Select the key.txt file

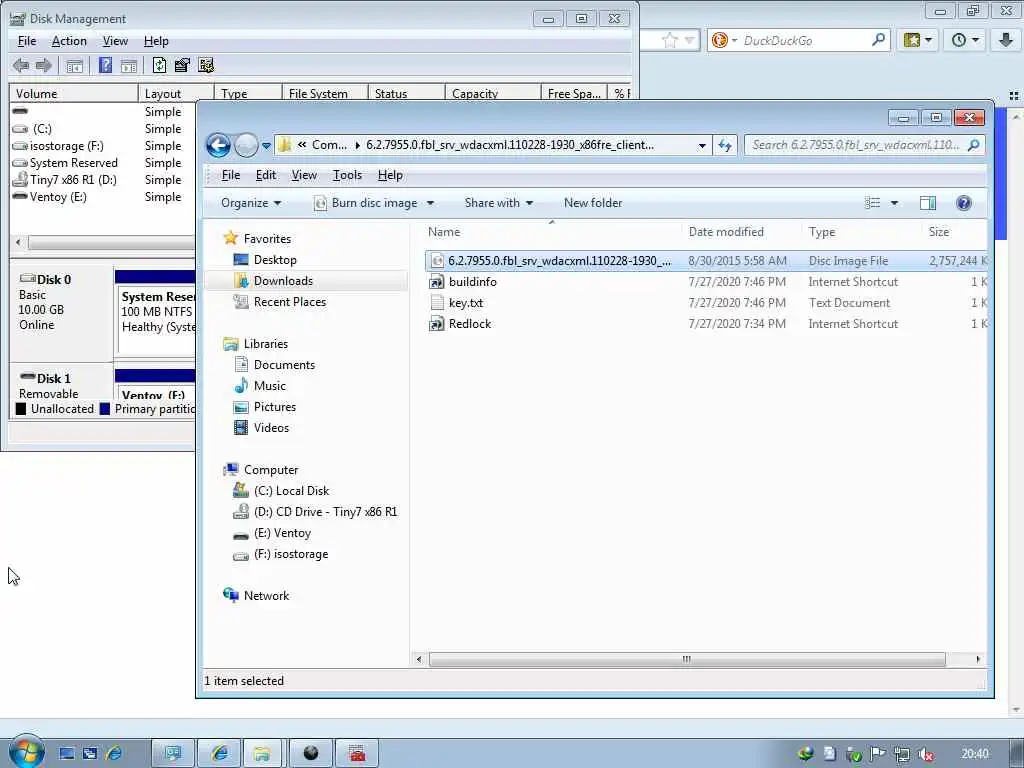point(466,302)
